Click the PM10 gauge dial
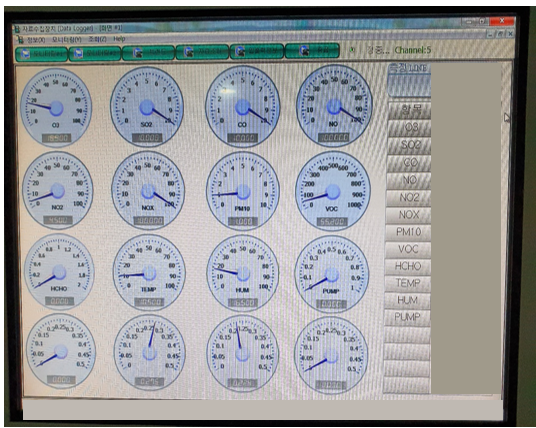This screenshot has width=536, height=428. [243, 191]
